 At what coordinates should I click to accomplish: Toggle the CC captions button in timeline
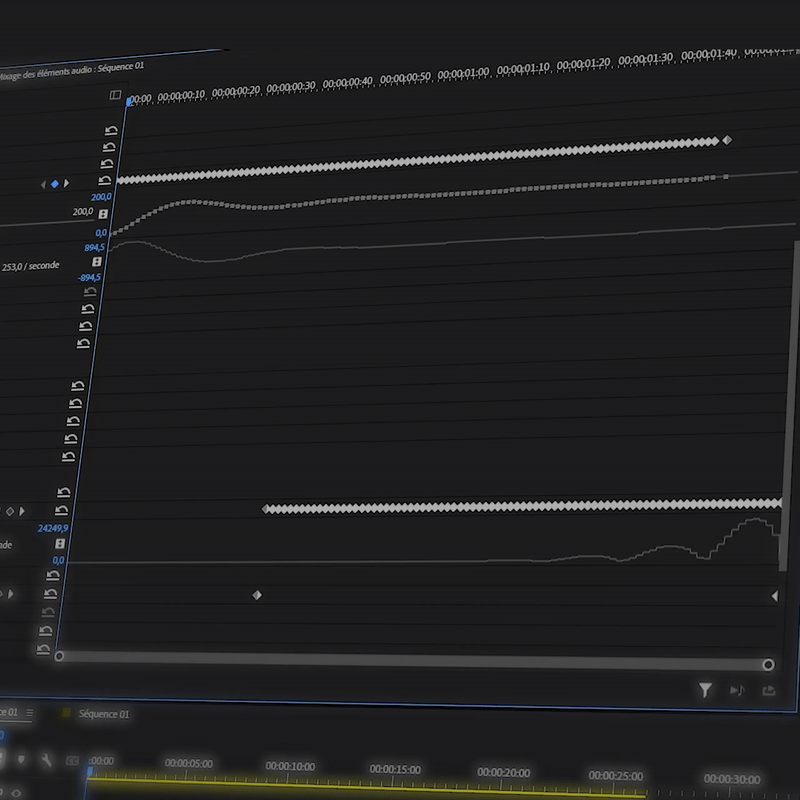[x=72, y=761]
